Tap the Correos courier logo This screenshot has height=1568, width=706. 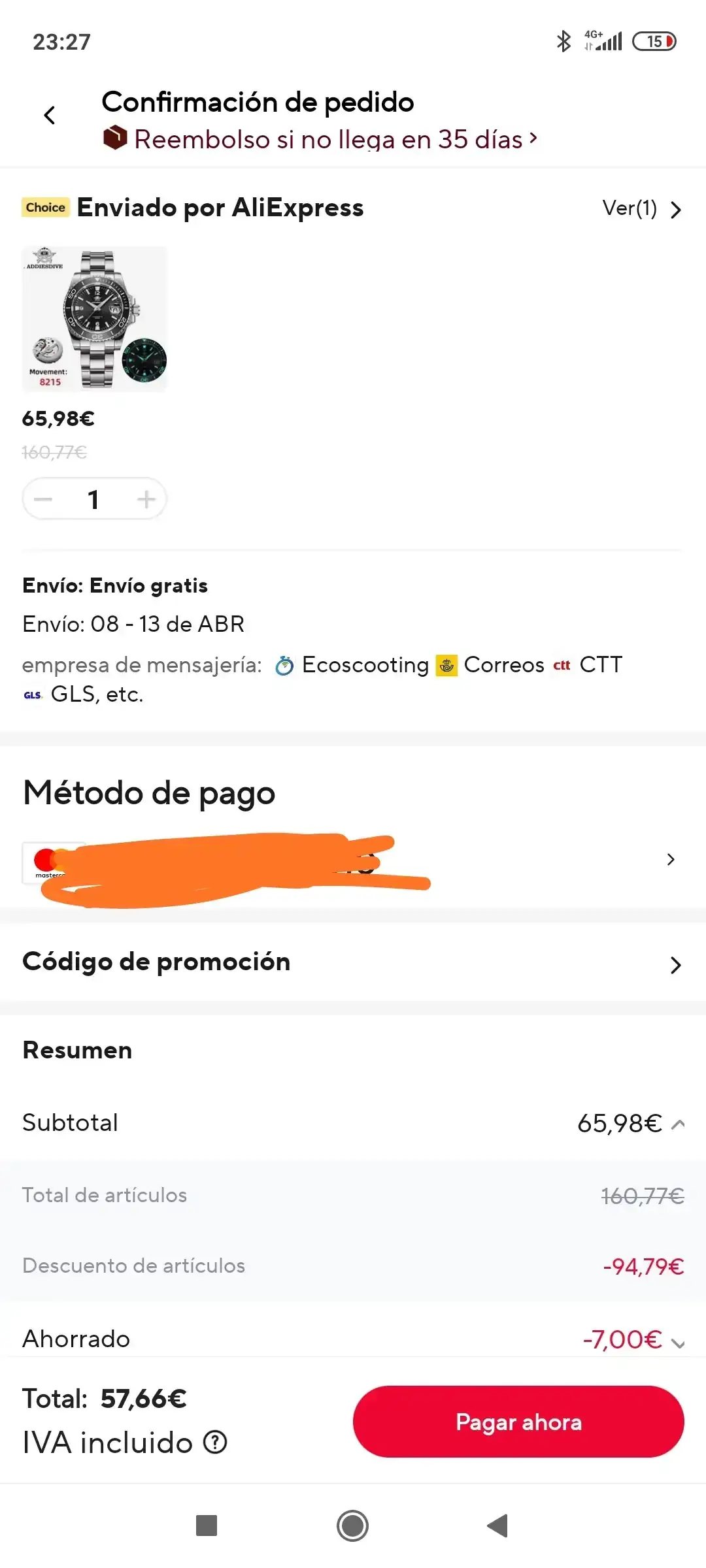[x=447, y=666]
